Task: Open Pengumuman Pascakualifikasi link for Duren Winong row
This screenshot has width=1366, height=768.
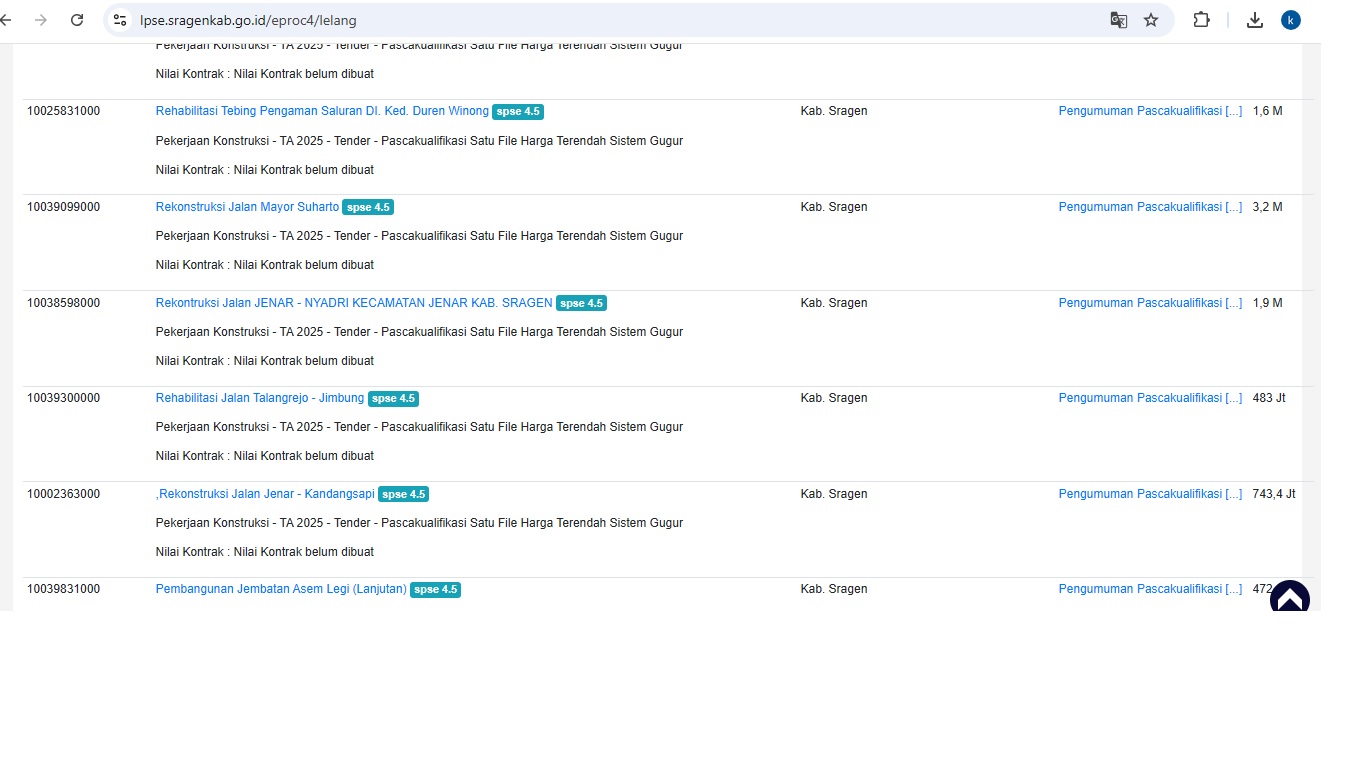Action: point(1150,111)
